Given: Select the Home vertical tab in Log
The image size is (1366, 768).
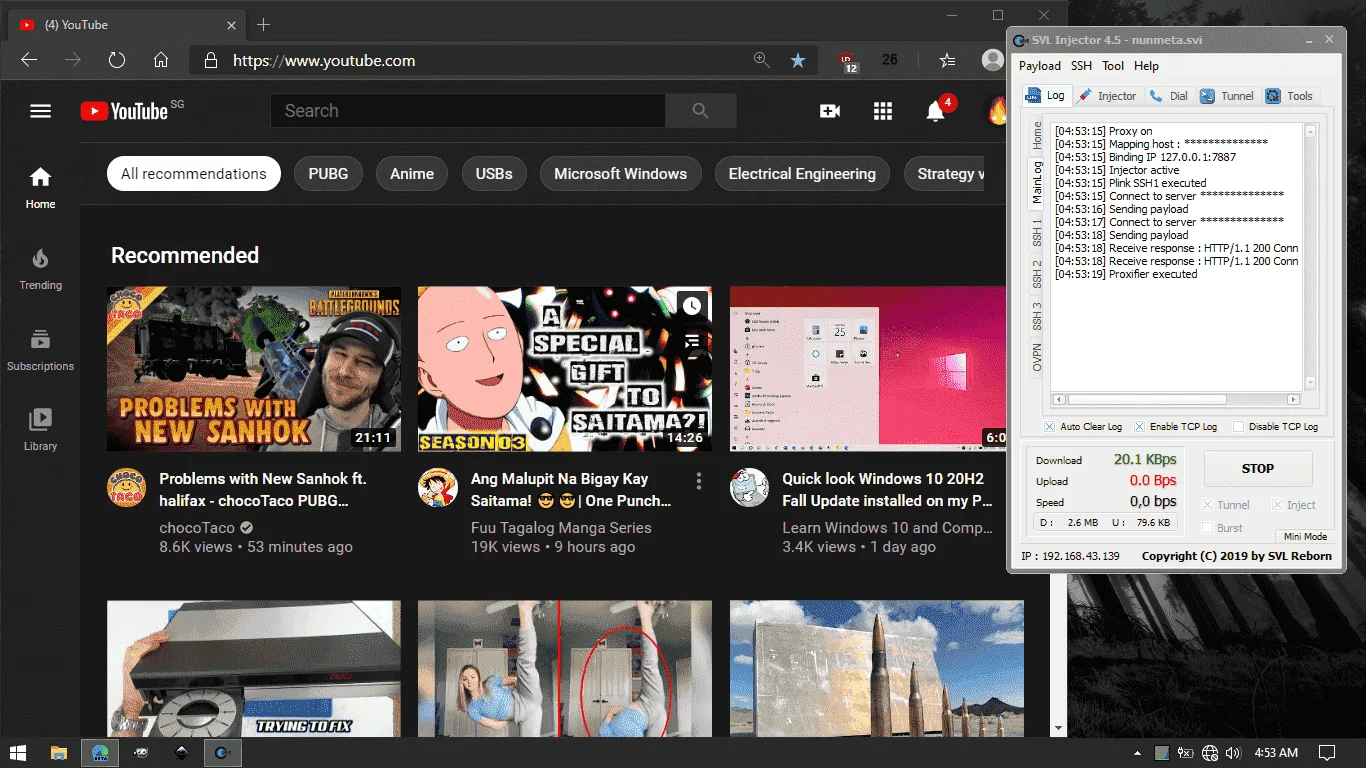Looking at the screenshot, I should coord(1037,135).
